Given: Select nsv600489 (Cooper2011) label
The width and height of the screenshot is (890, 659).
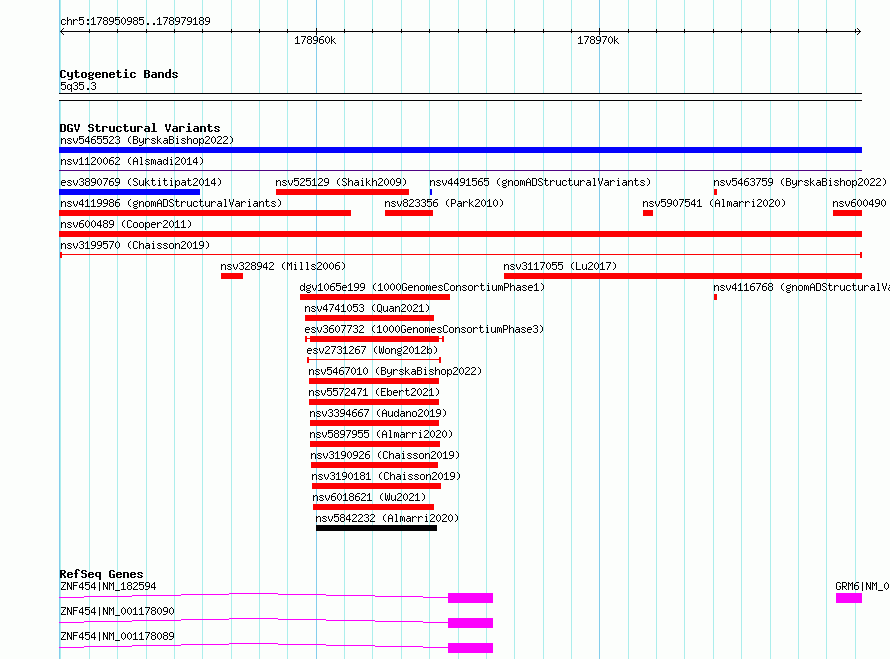Looking at the screenshot, I should point(126,224).
